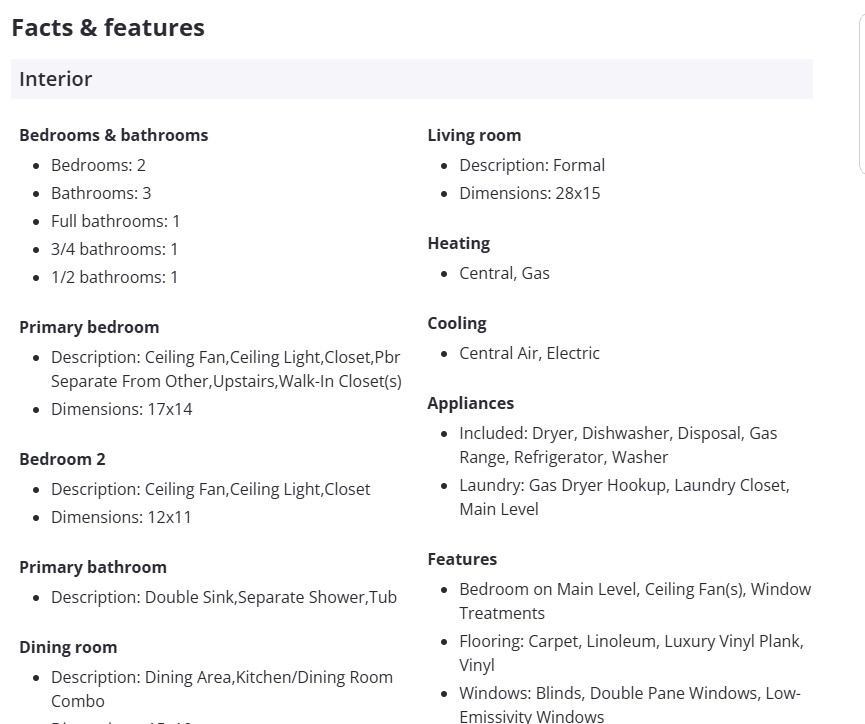Click the Dining room subheading

68,647
